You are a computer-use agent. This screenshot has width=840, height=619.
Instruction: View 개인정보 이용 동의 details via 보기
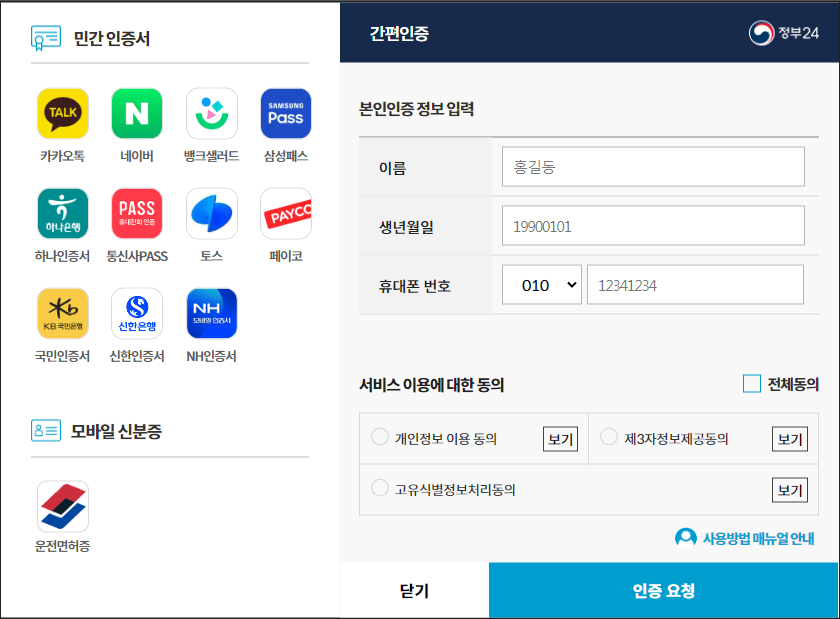560,439
